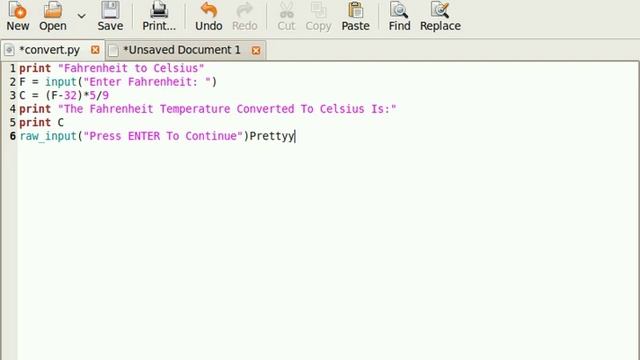
Task: Click on the formula (F-32)*5/9
Action: pos(77,96)
